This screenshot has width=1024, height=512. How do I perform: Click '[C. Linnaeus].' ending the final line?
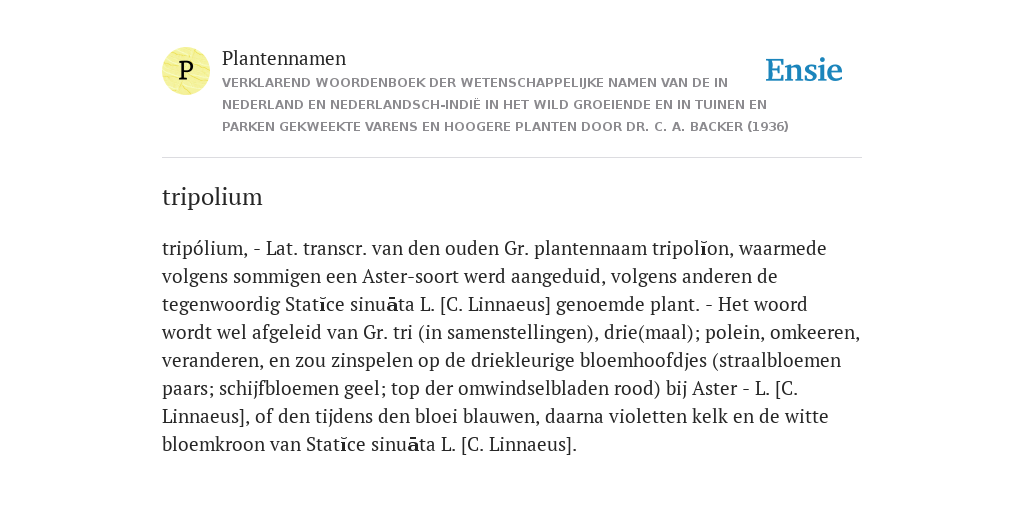tap(519, 445)
